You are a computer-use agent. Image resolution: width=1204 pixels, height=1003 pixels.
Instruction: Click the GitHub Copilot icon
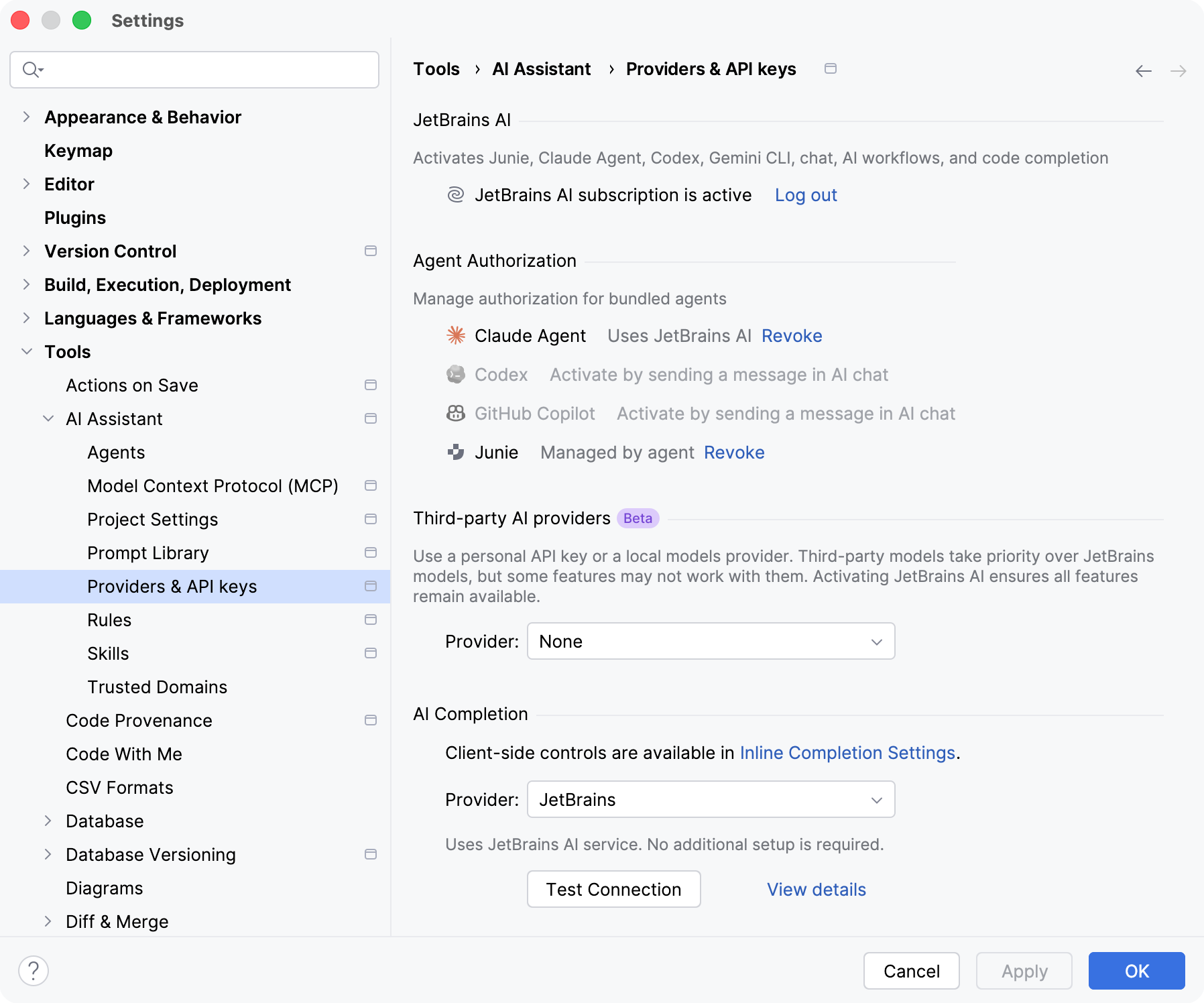click(x=456, y=413)
